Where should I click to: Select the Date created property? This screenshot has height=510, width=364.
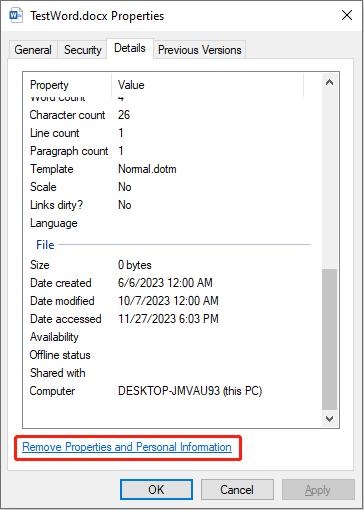tap(61, 283)
